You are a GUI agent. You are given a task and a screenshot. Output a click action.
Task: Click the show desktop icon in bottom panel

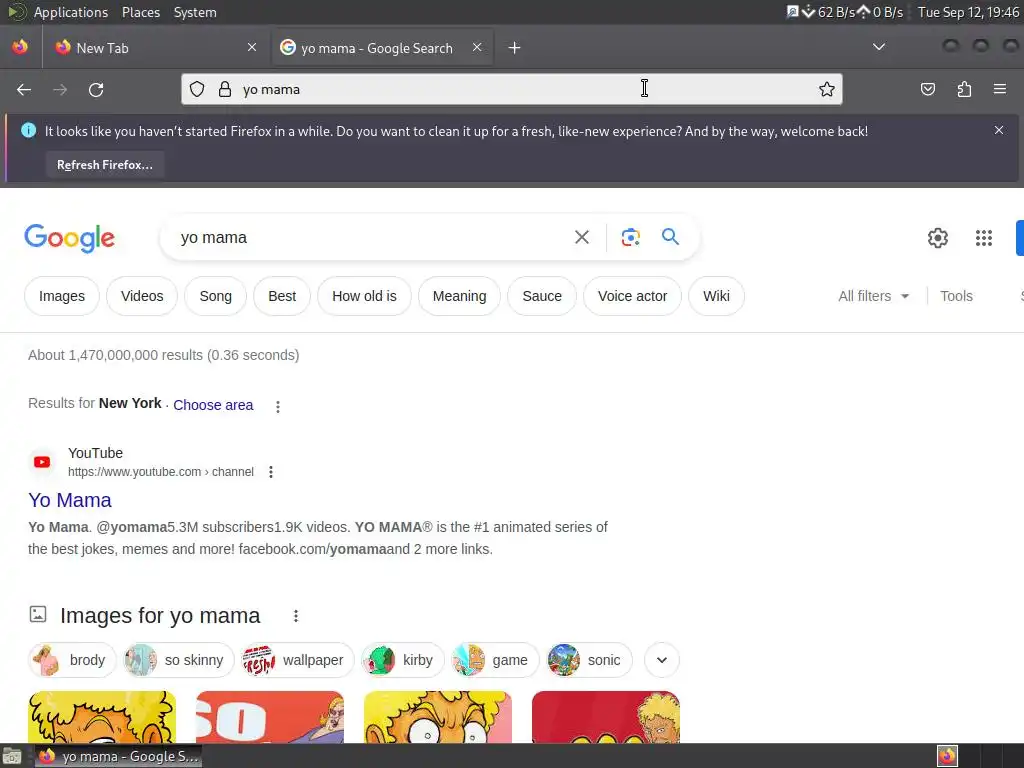click(12, 756)
